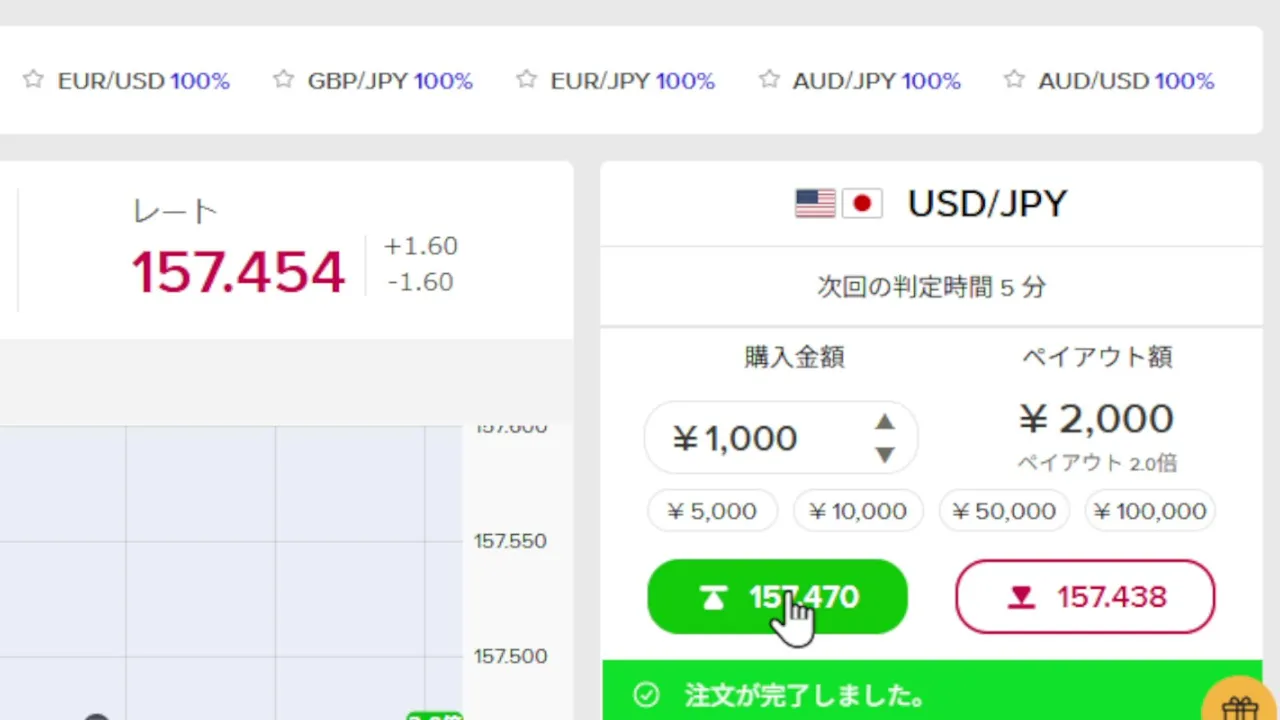Decrease purchase amount with down arrow
This screenshot has width=1280, height=720.
884,455
